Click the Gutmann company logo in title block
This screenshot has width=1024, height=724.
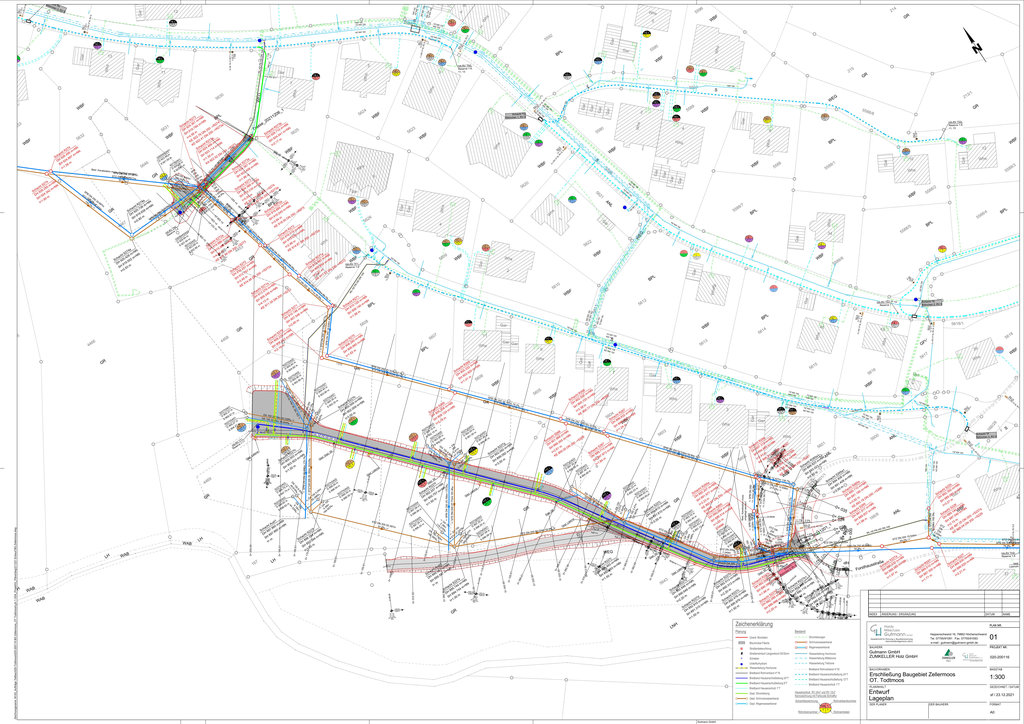pos(877,631)
